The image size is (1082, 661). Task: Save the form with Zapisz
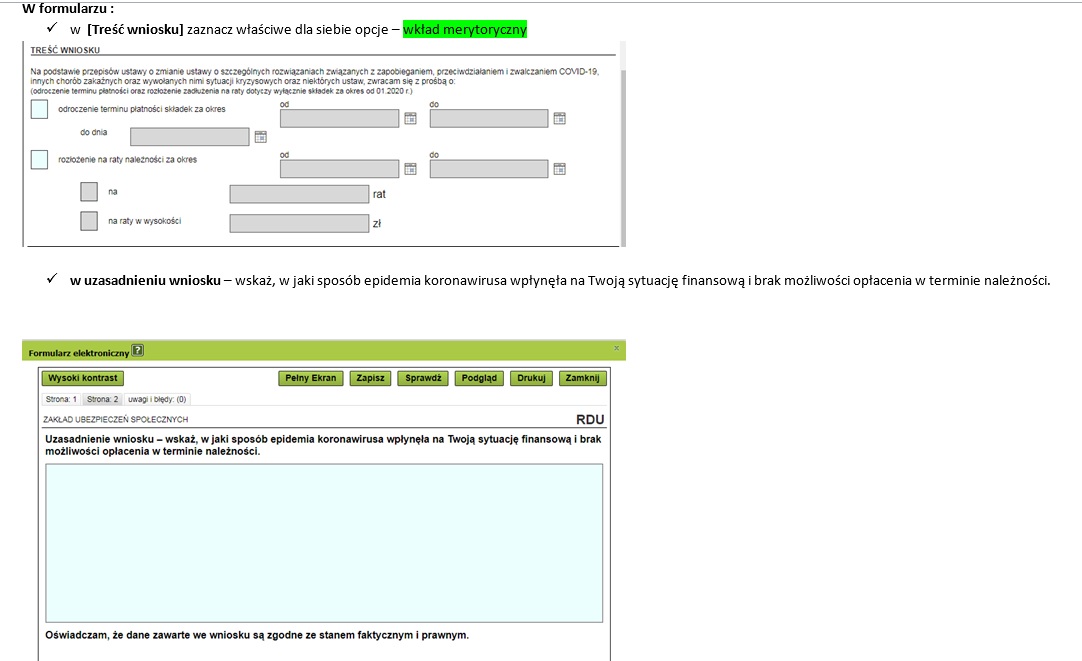click(371, 378)
